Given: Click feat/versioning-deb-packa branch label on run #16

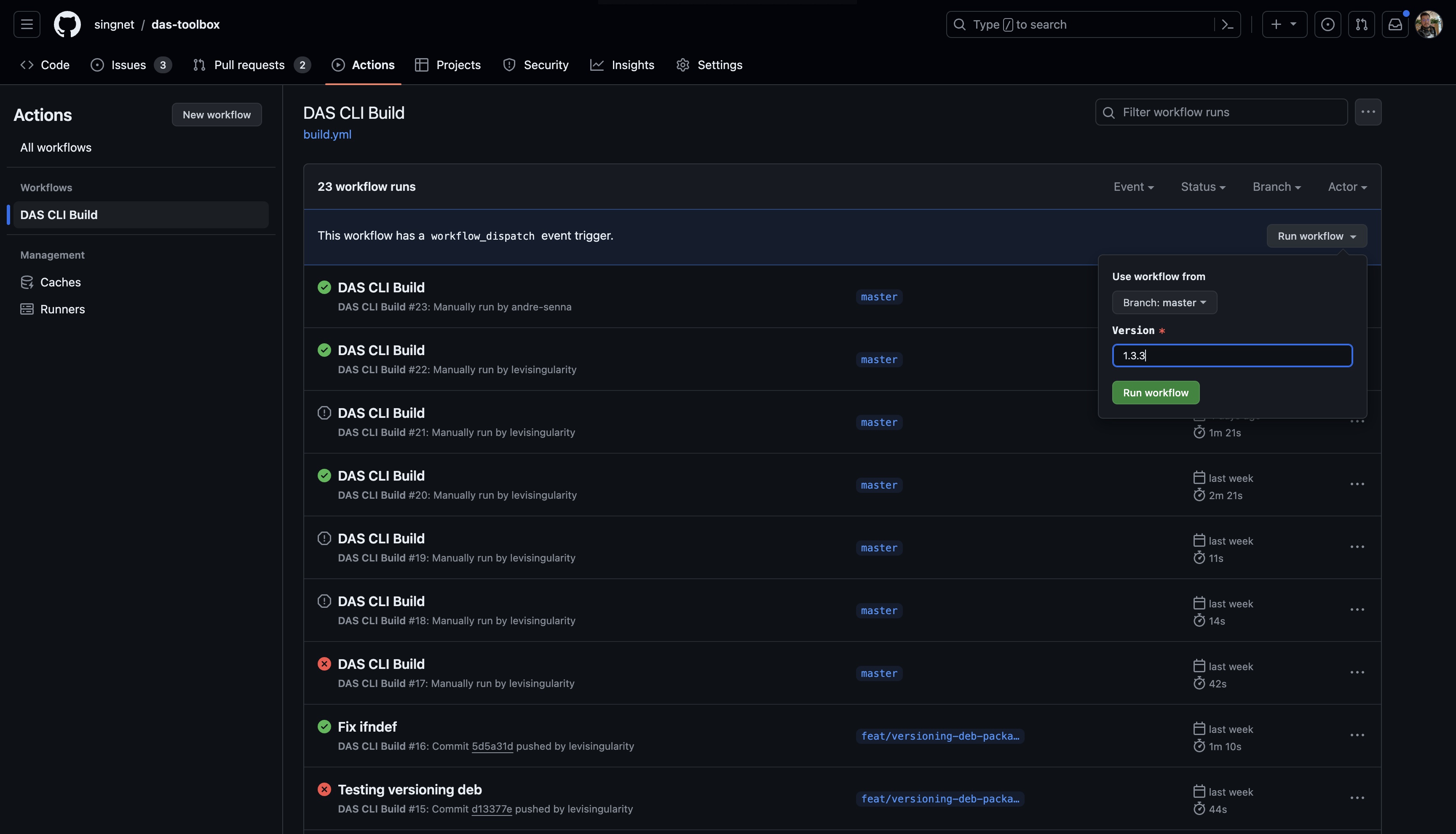Looking at the screenshot, I should 940,736.
